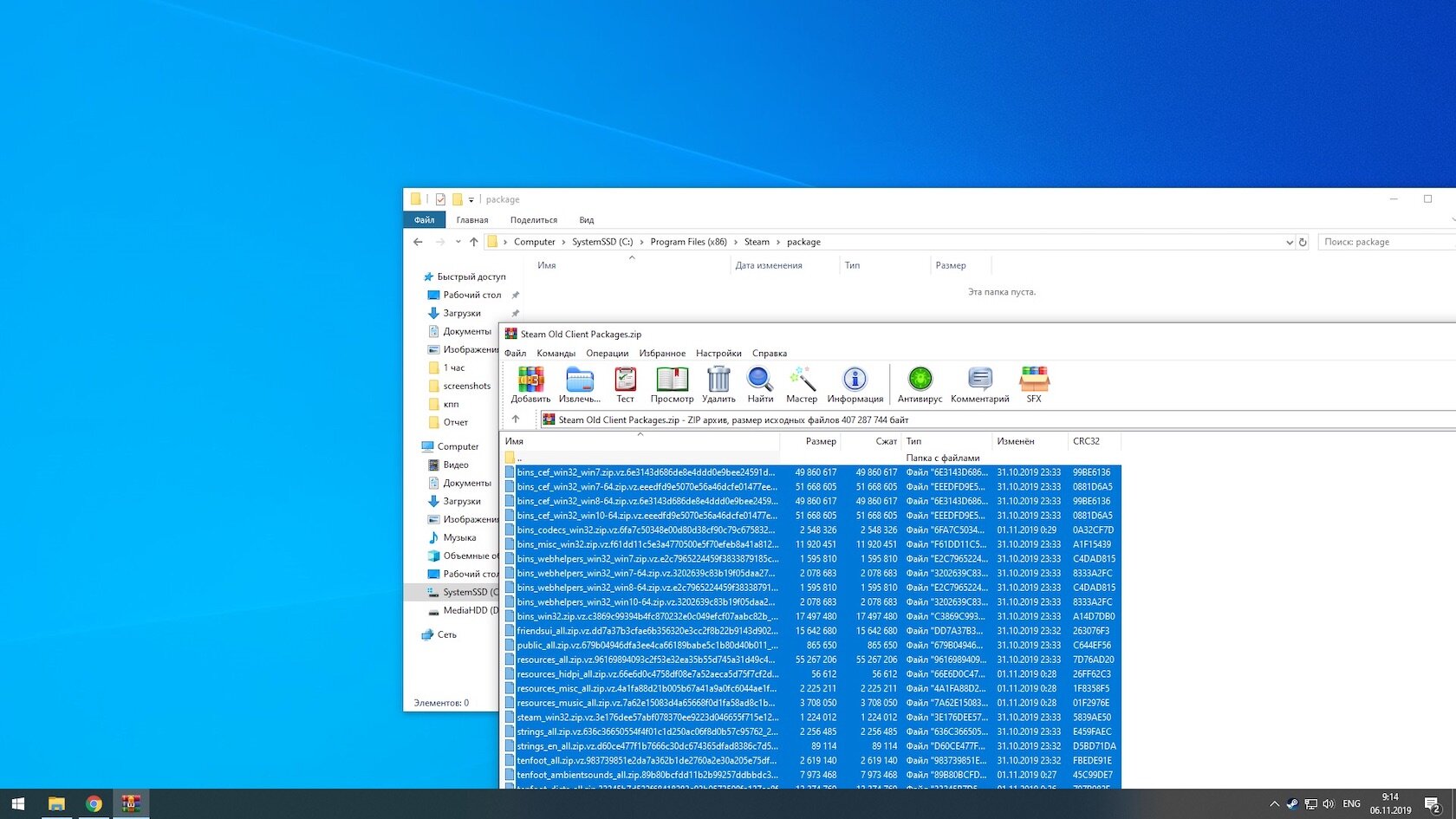The image size is (1456, 819).
Task: Click the Properties checkmark icon in Explorer title bar
Action: [440, 199]
